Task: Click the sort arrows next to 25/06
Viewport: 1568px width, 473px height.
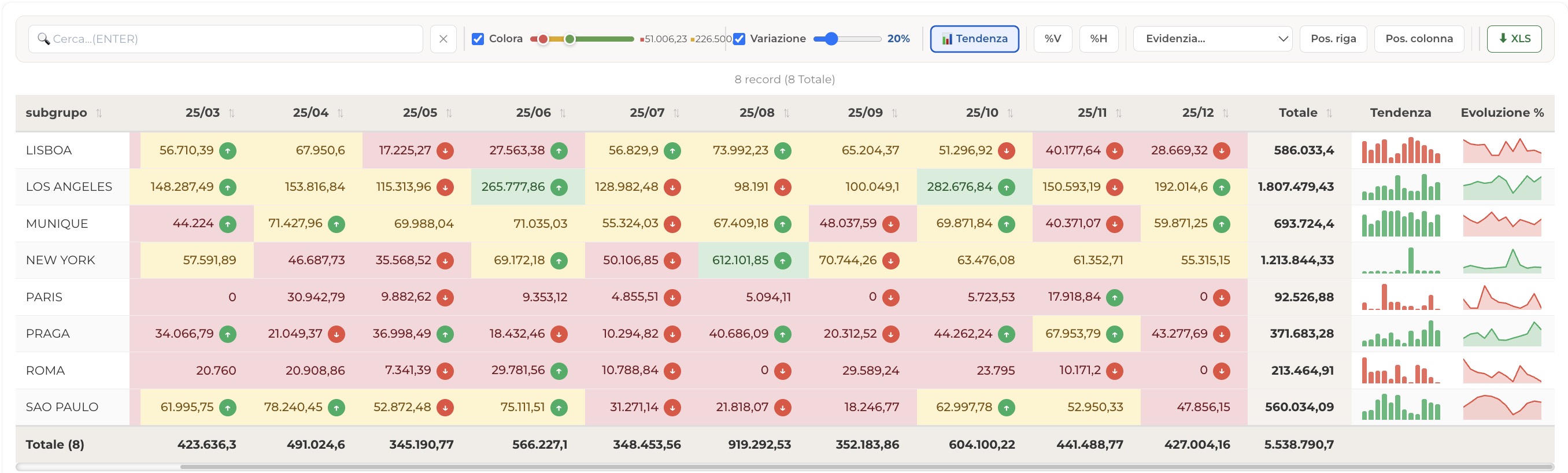Action: (563, 113)
